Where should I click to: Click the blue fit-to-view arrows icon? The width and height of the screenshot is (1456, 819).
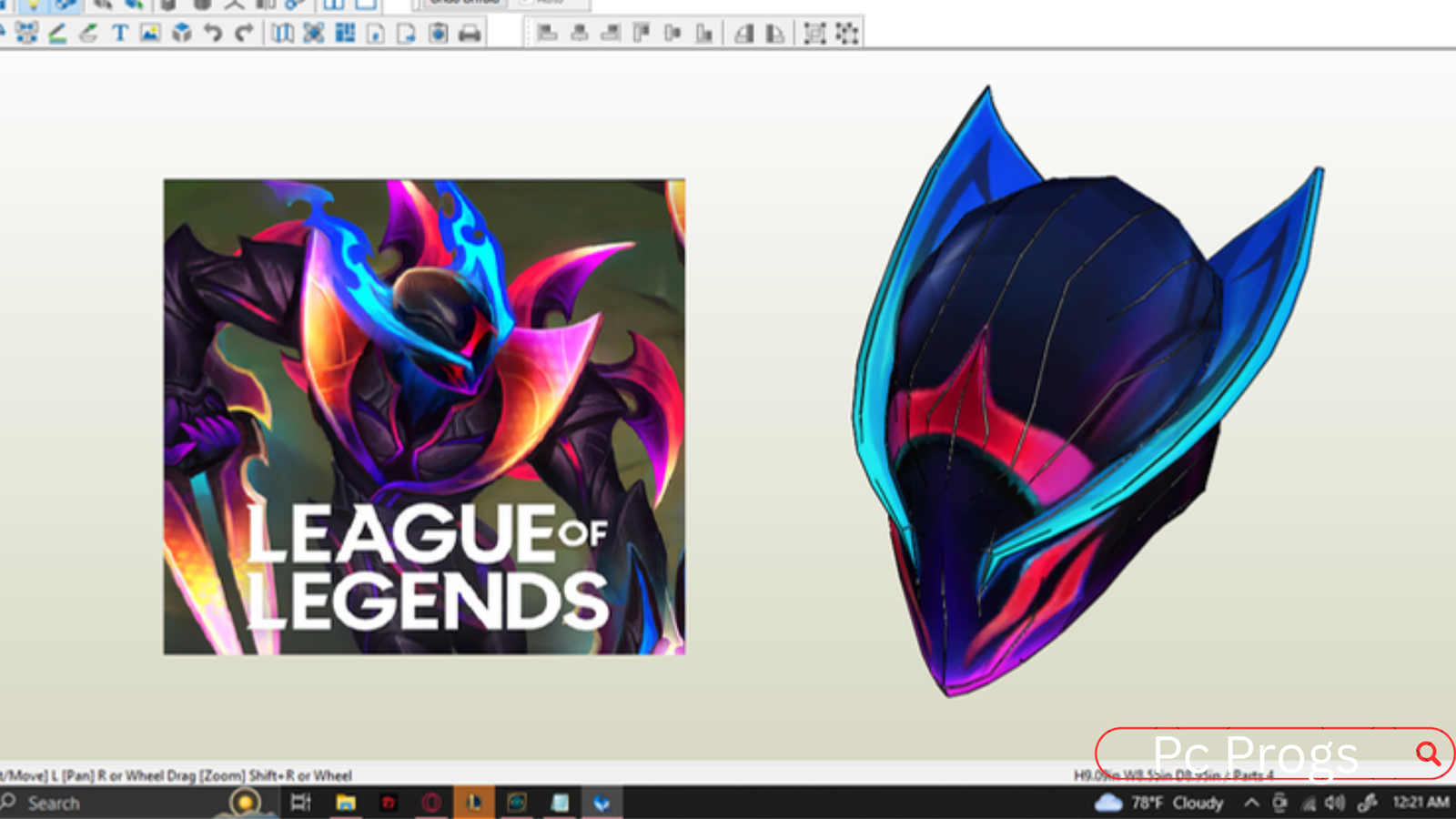(314, 34)
